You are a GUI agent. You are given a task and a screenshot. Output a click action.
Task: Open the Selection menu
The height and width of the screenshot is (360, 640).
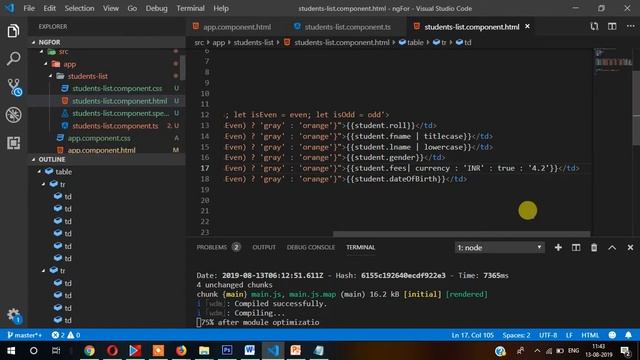pyautogui.click(x=79, y=8)
